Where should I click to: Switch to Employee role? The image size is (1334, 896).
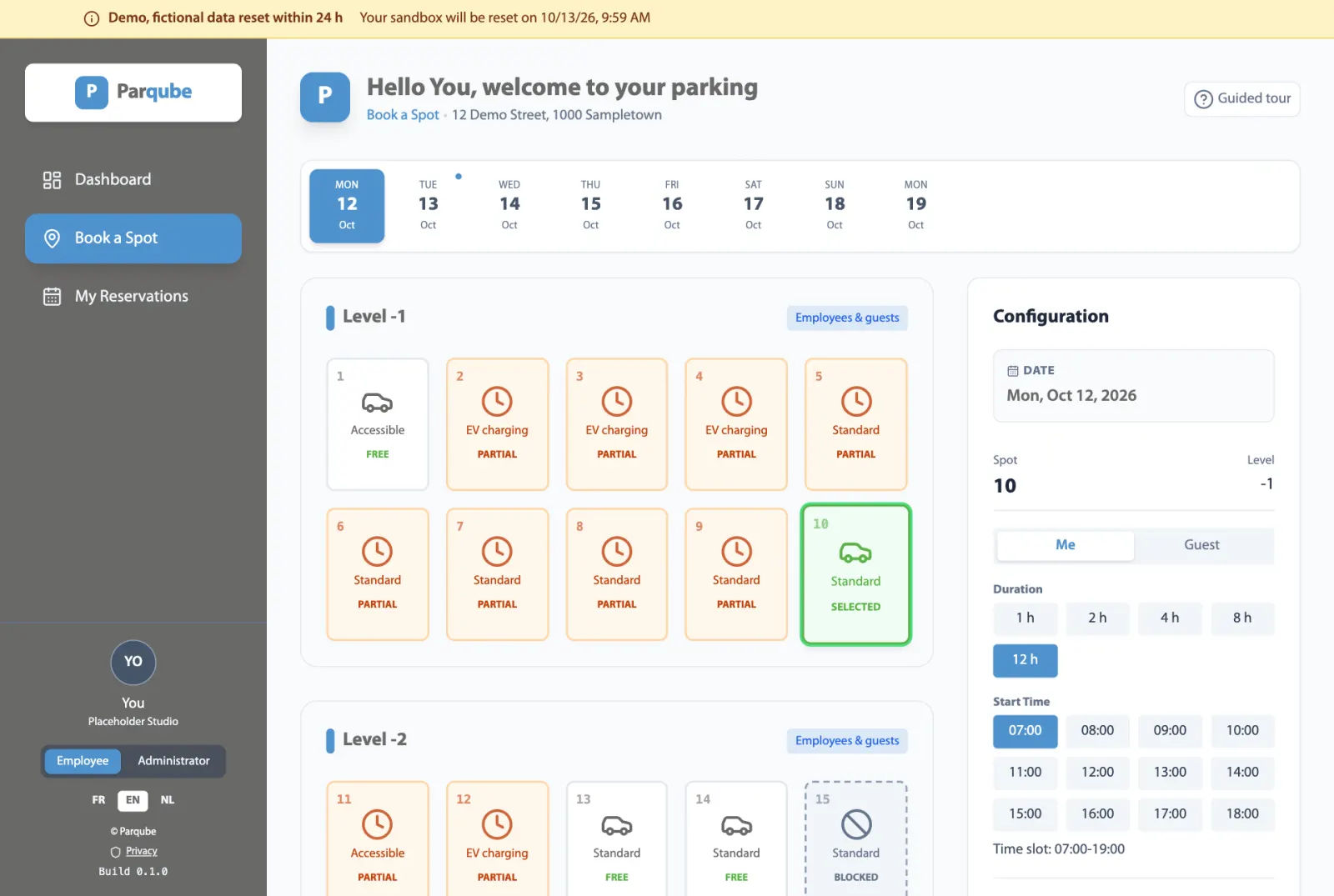point(83,761)
